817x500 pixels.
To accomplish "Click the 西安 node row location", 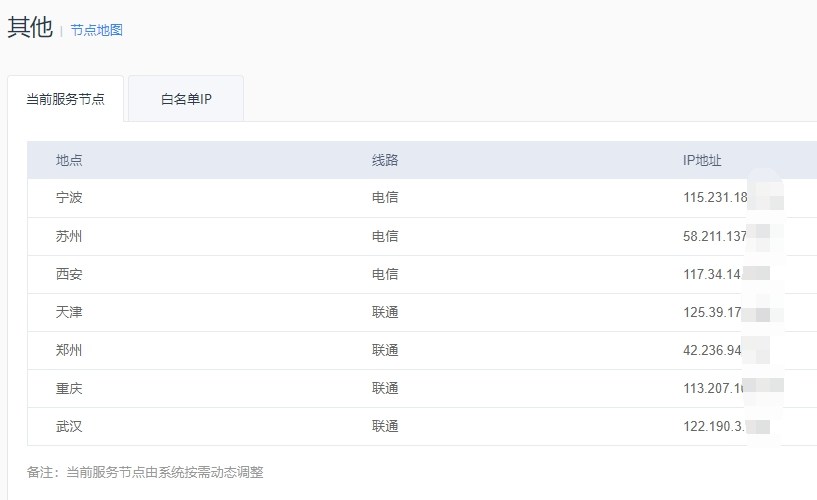I will click(x=69, y=274).
